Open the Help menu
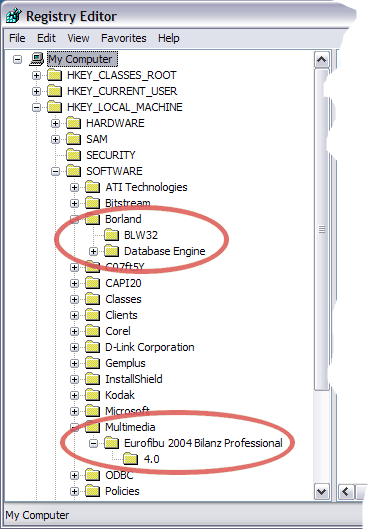 point(169,38)
